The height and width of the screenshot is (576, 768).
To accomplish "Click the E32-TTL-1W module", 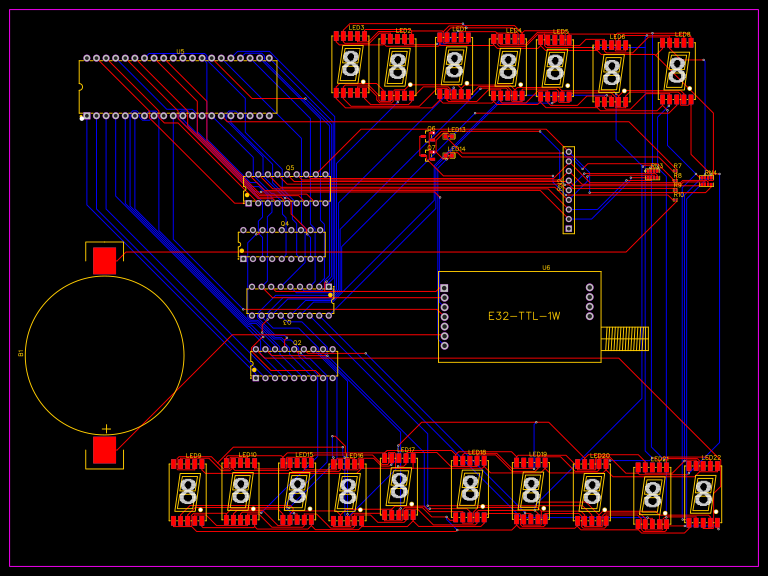I will click(519, 316).
